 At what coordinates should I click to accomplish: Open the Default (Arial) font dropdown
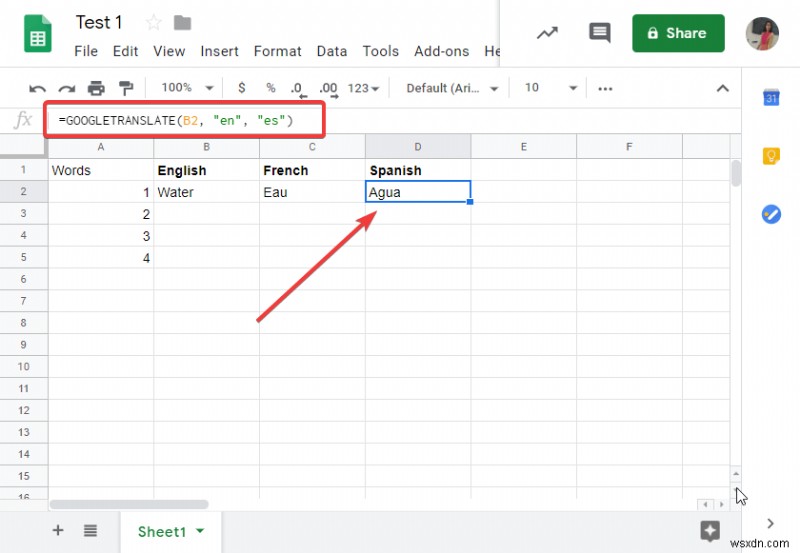(452, 88)
